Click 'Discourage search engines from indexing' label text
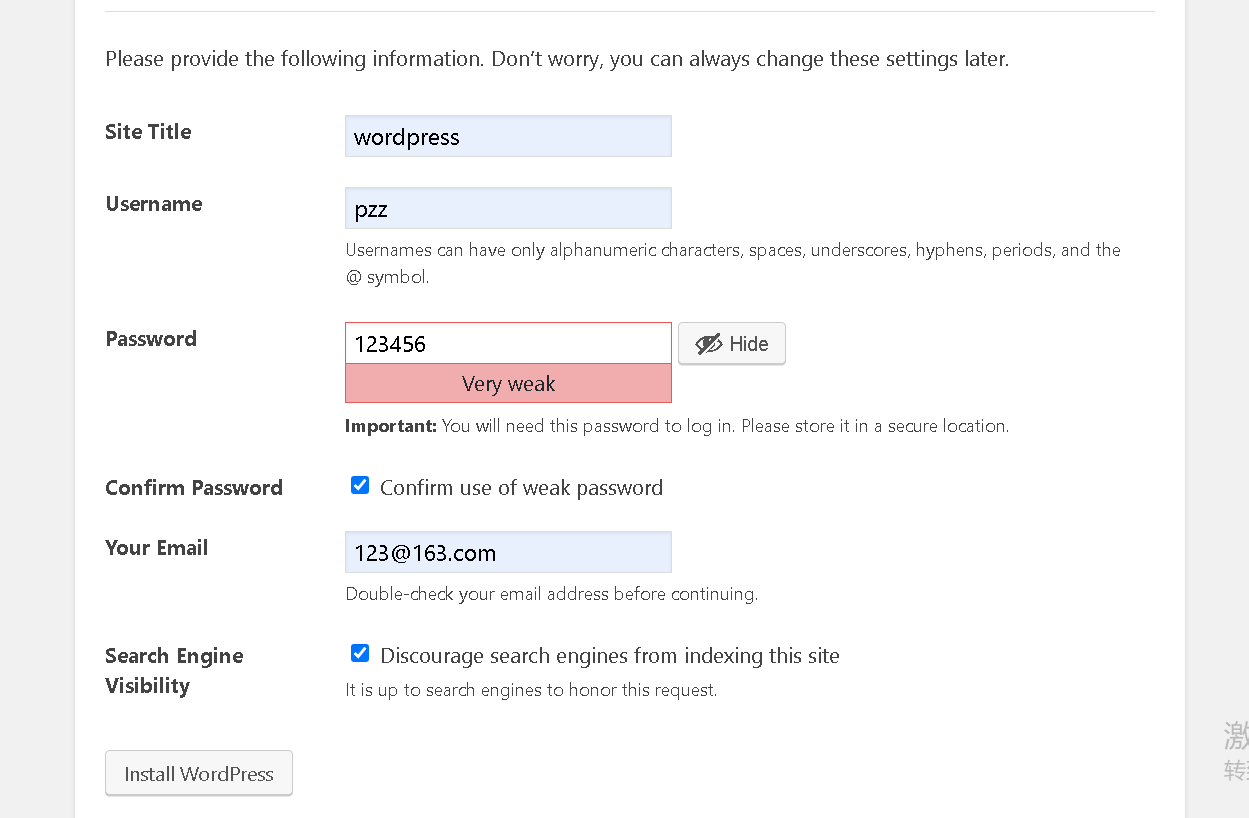 click(x=610, y=655)
